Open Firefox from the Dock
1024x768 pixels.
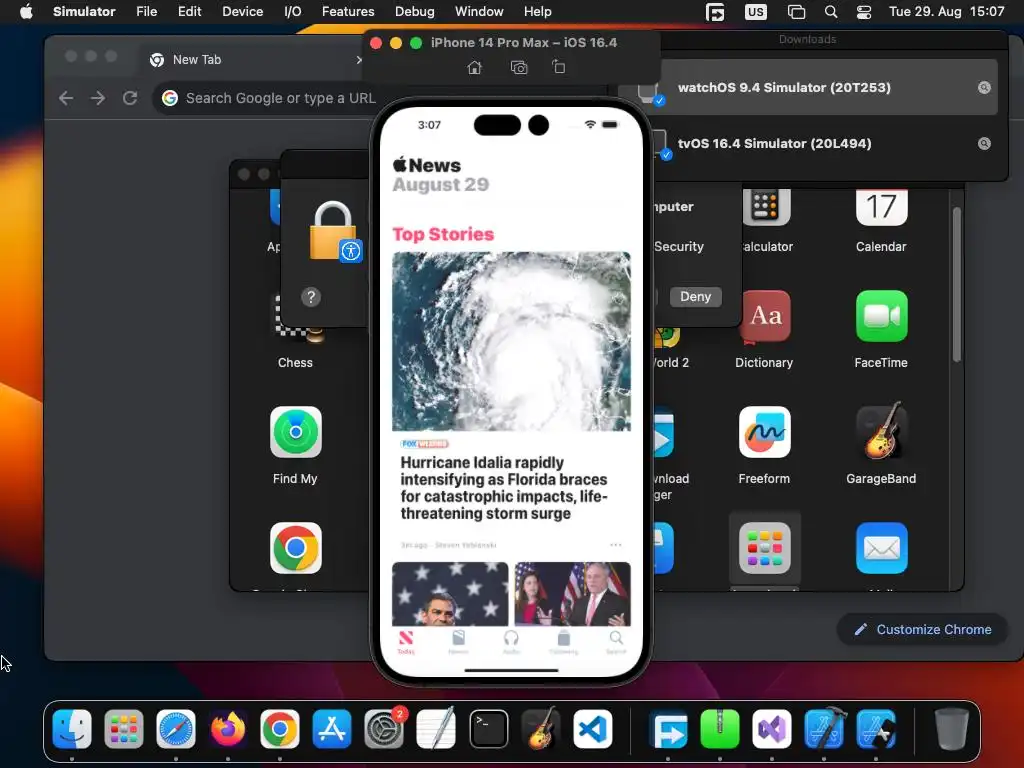pos(228,728)
